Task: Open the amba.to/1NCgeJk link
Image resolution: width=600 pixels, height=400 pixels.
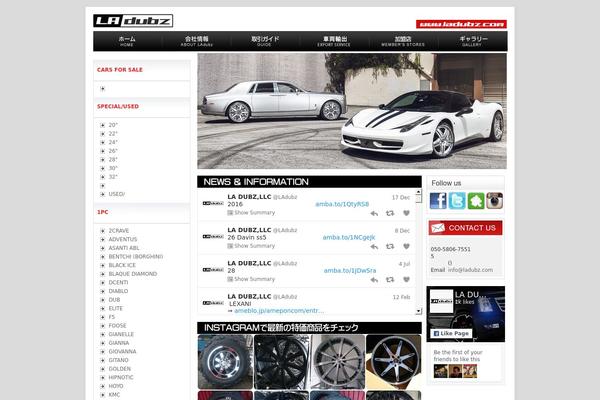Action: pos(349,238)
